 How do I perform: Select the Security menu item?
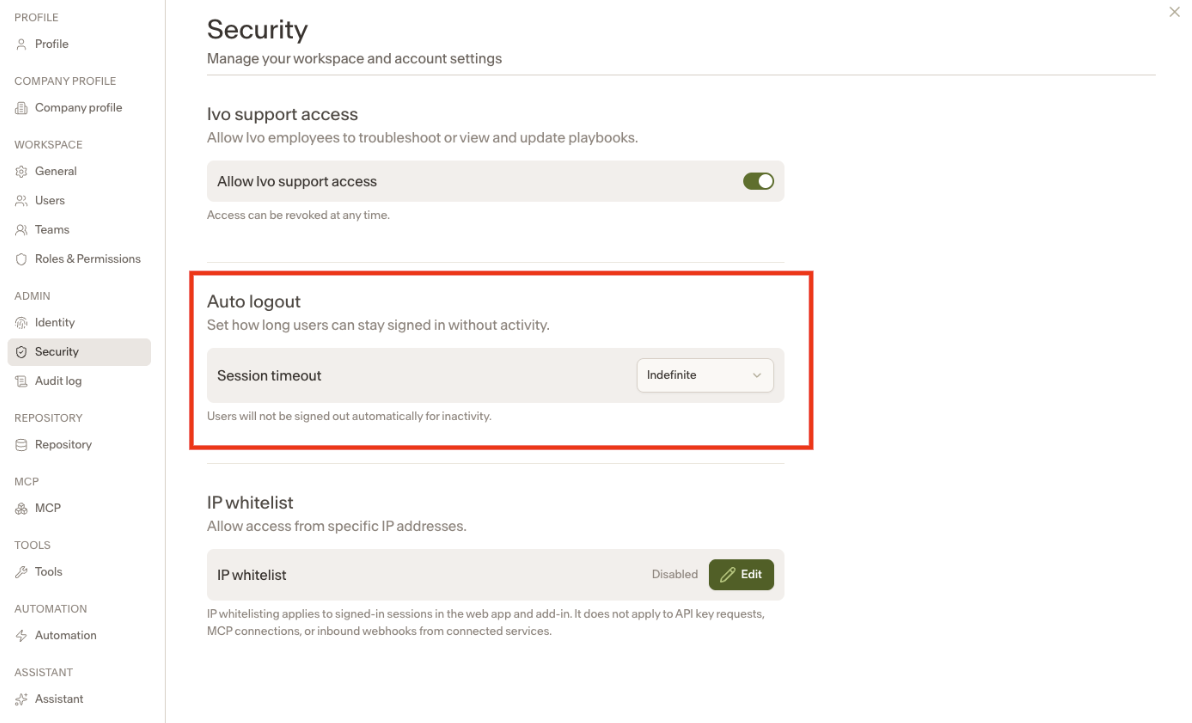[79, 352]
